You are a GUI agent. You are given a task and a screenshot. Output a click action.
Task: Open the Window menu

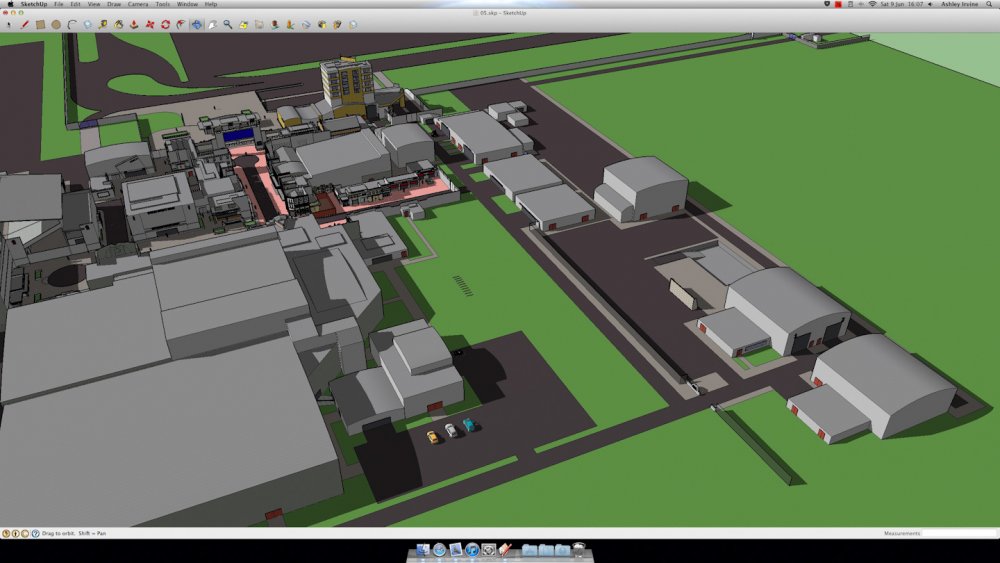[187, 4]
